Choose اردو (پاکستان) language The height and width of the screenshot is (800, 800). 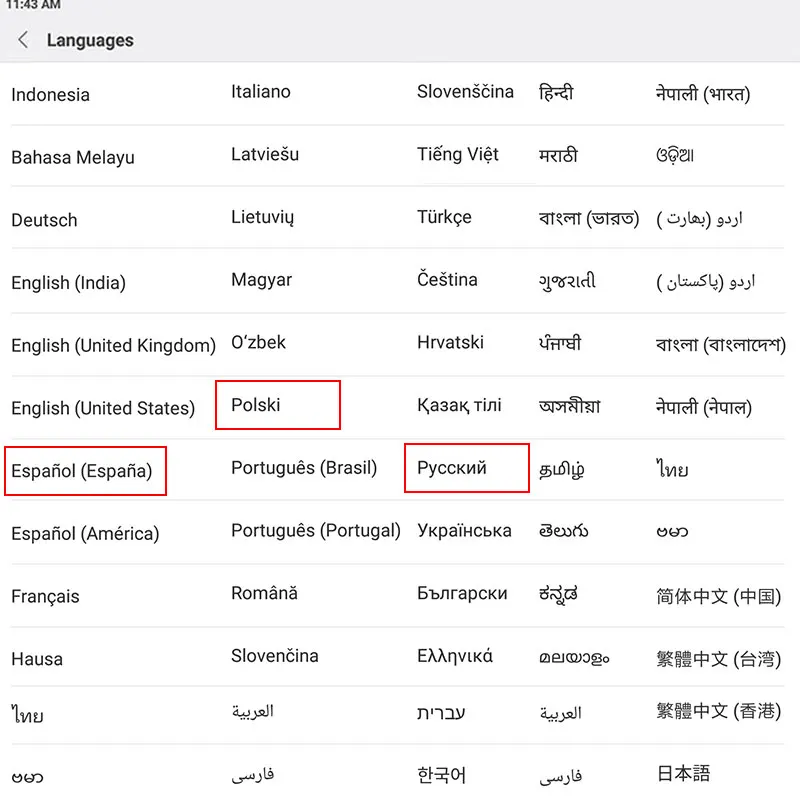pyautogui.click(x=706, y=282)
